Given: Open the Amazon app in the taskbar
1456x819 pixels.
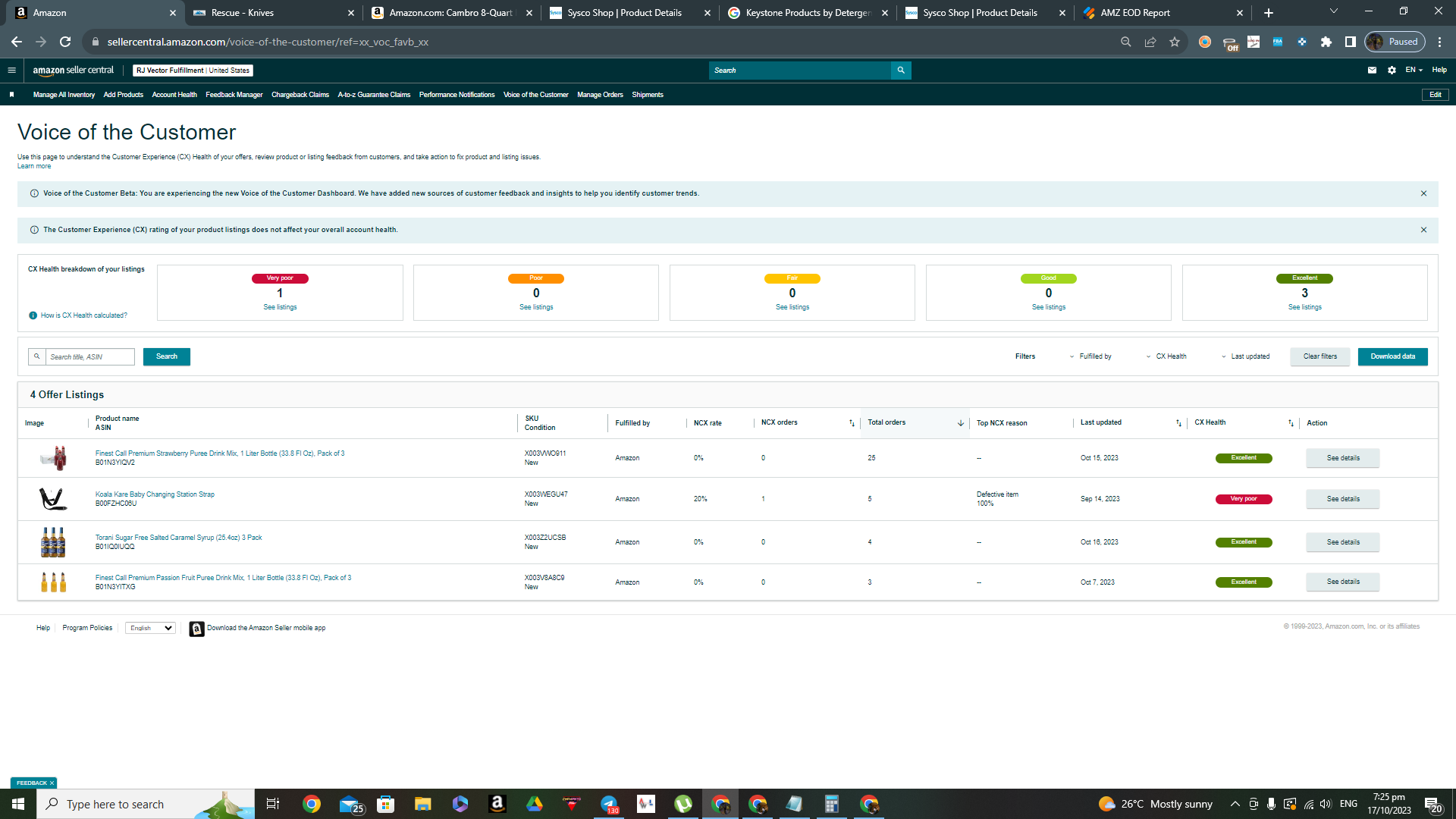Looking at the screenshot, I should (x=497, y=804).
